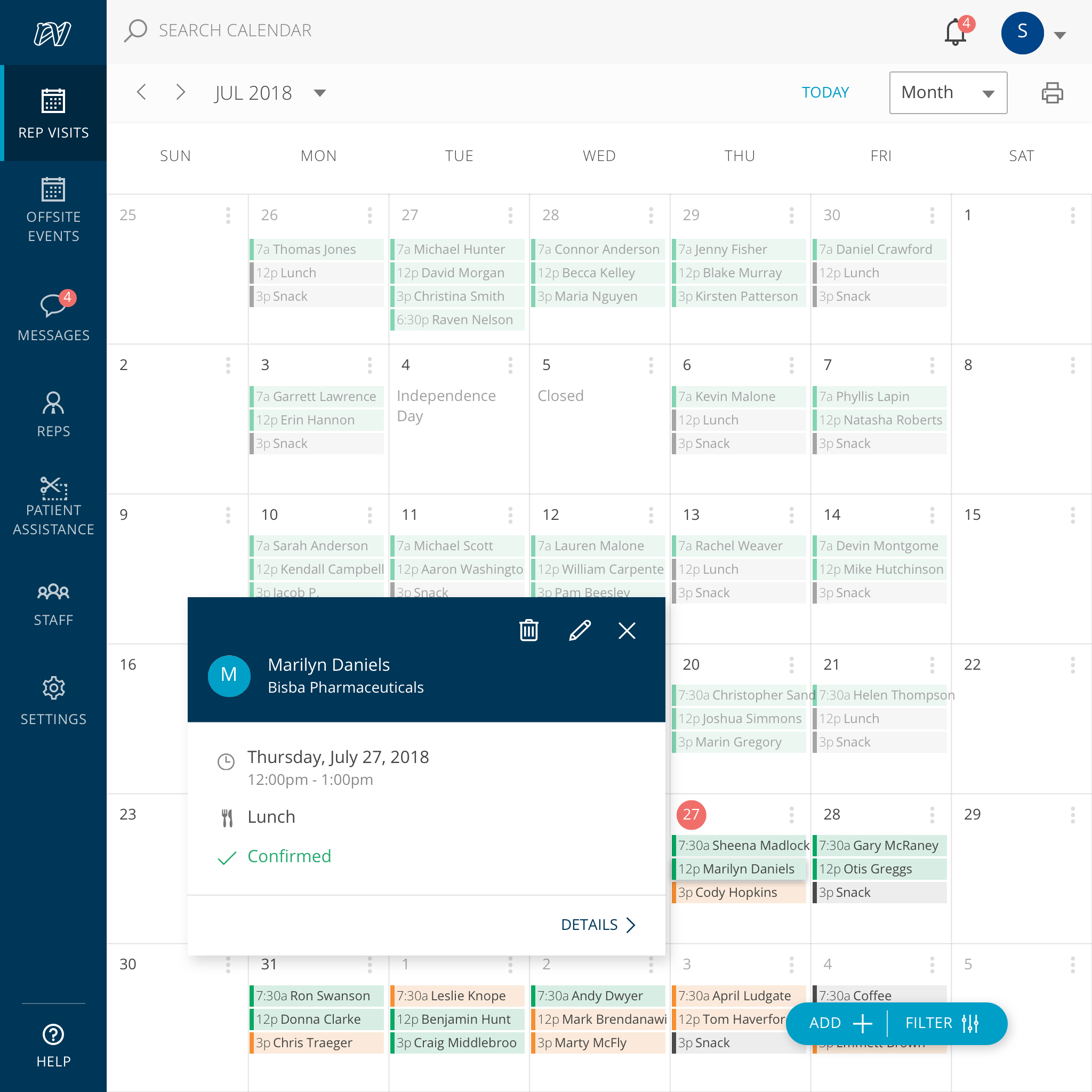Open Filter options
The height and width of the screenshot is (1092, 1092).
[942, 1023]
